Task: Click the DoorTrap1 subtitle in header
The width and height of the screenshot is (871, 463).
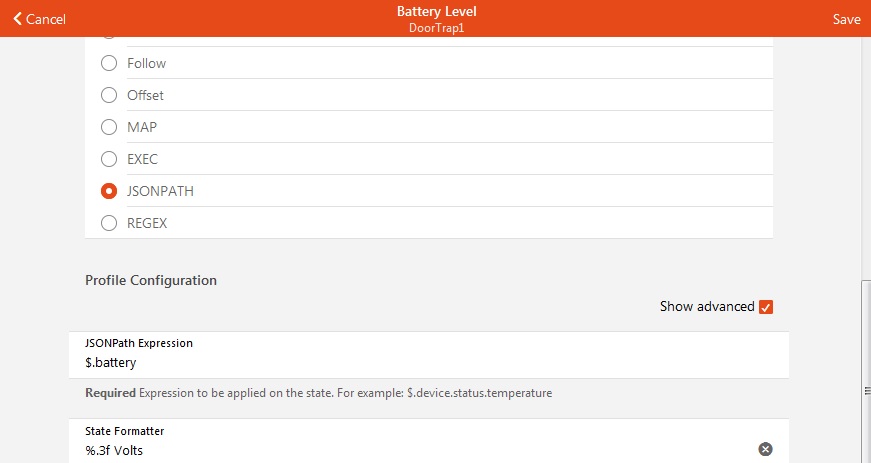Action: (x=436, y=27)
